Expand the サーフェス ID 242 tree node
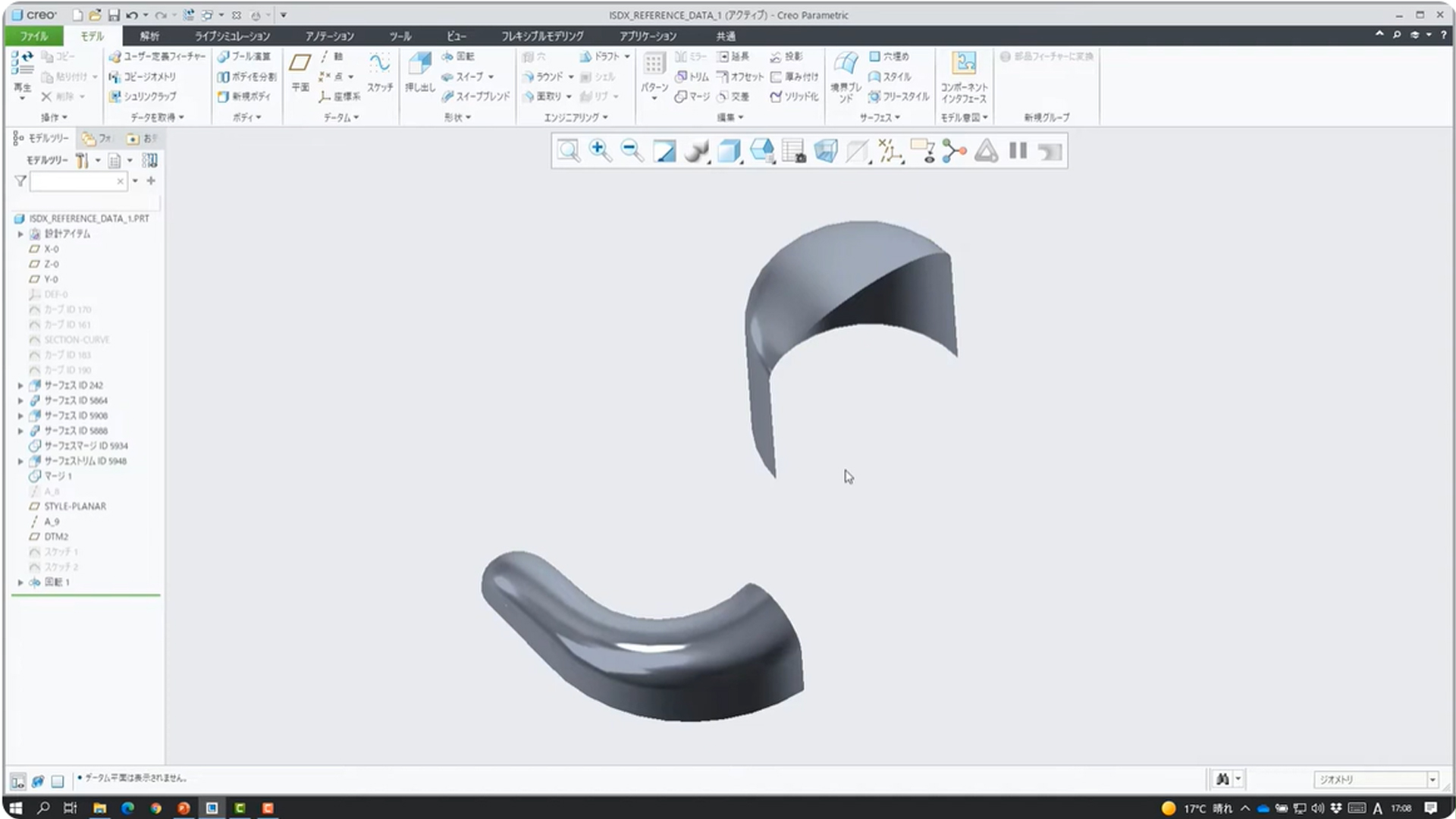 [20, 385]
